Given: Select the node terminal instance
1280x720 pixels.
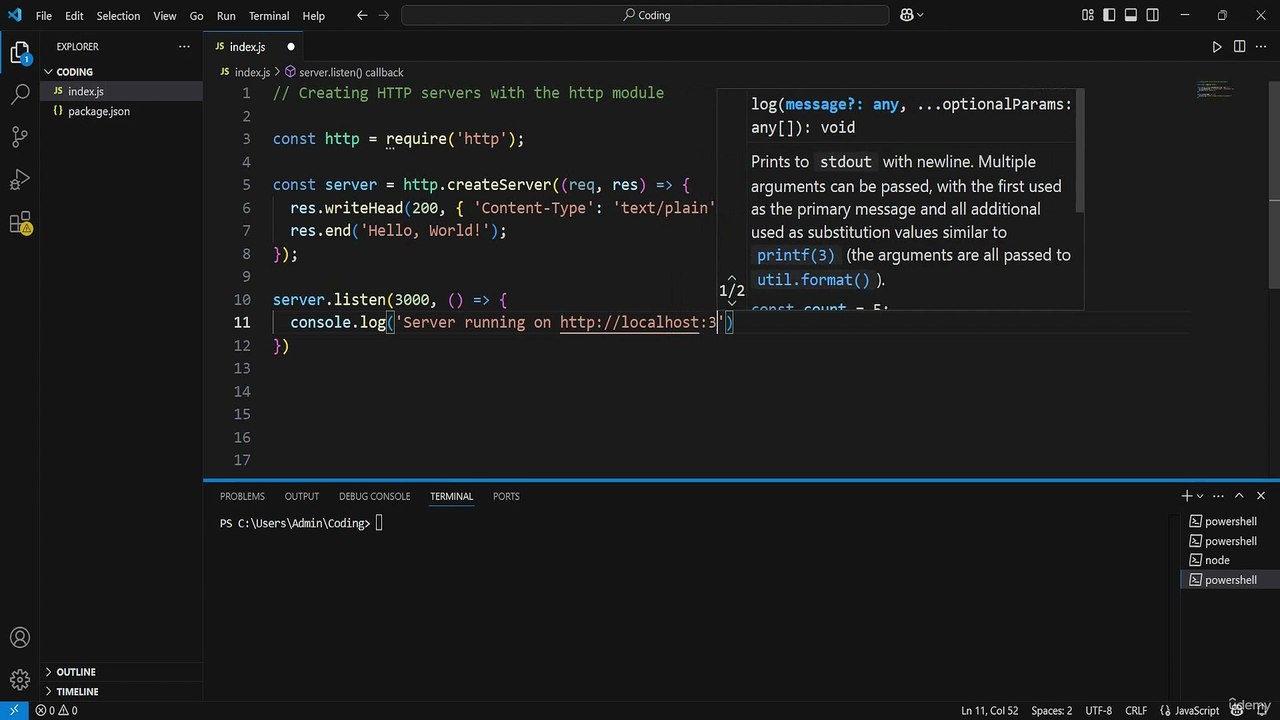Looking at the screenshot, I should tap(1230, 560).
